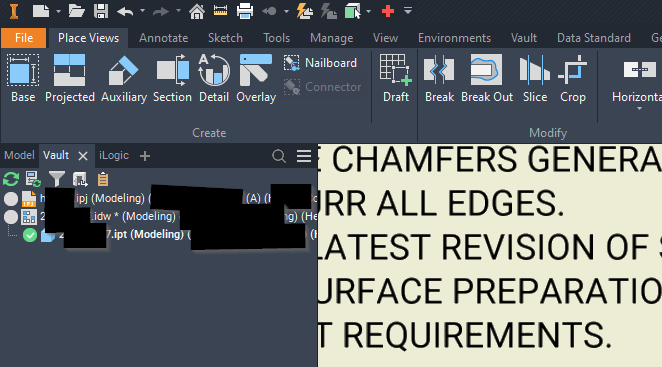Search in the Vault browser
This screenshot has height=367, width=662.
click(x=279, y=156)
